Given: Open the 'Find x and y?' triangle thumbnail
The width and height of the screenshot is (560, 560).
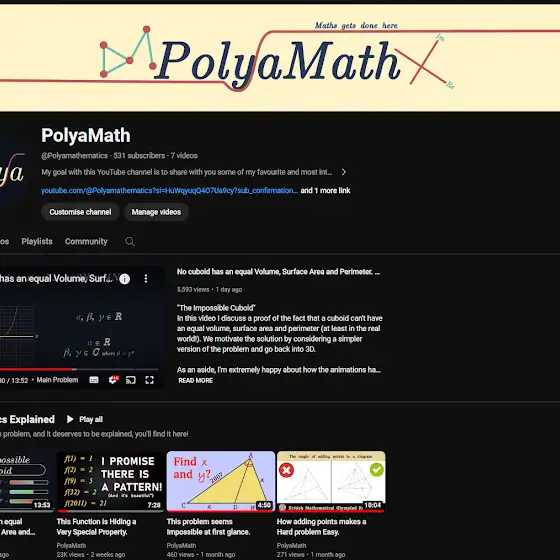Looking at the screenshot, I should pyautogui.click(x=221, y=481).
